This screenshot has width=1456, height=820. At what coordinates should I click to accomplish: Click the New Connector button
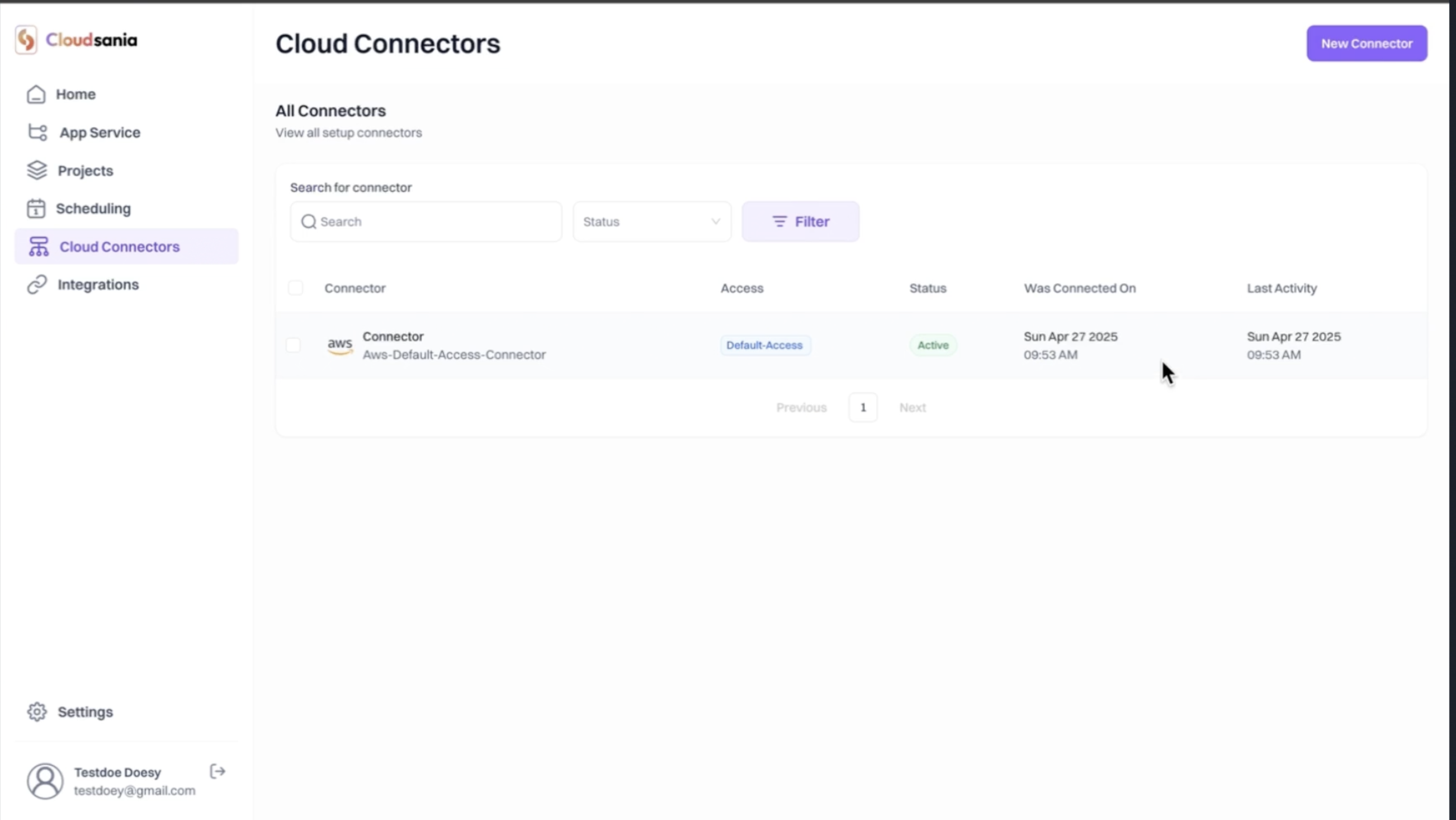click(1366, 44)
